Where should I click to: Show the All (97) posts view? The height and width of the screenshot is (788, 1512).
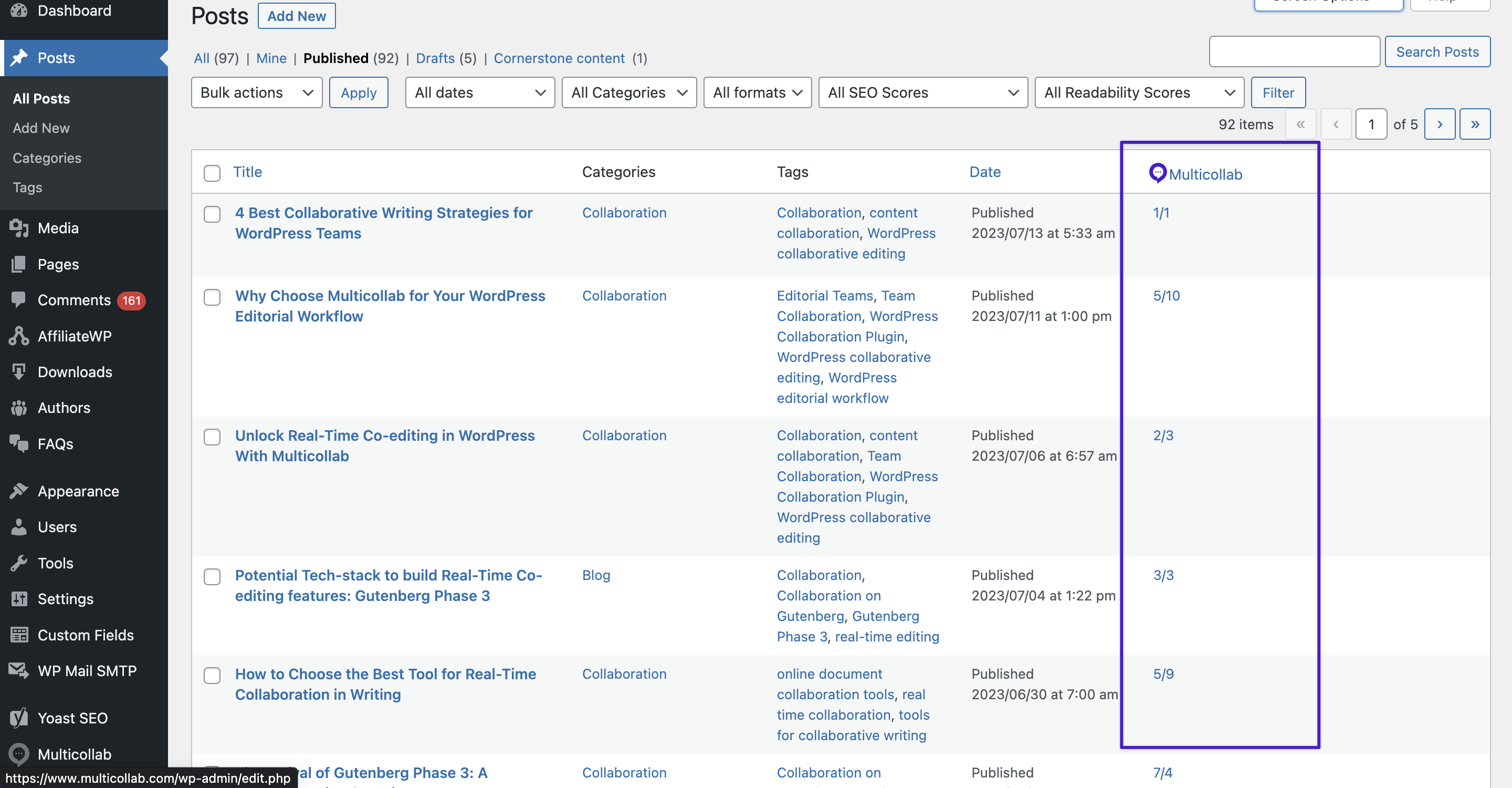[216, 58]
